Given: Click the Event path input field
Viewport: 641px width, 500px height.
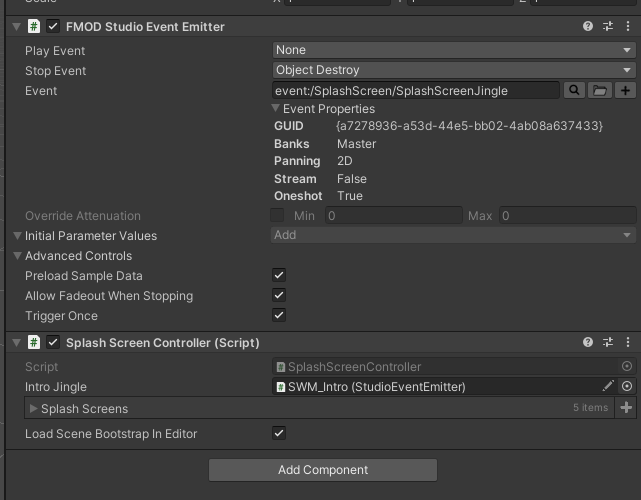Looking at the screenshot, I should (416, 90).
